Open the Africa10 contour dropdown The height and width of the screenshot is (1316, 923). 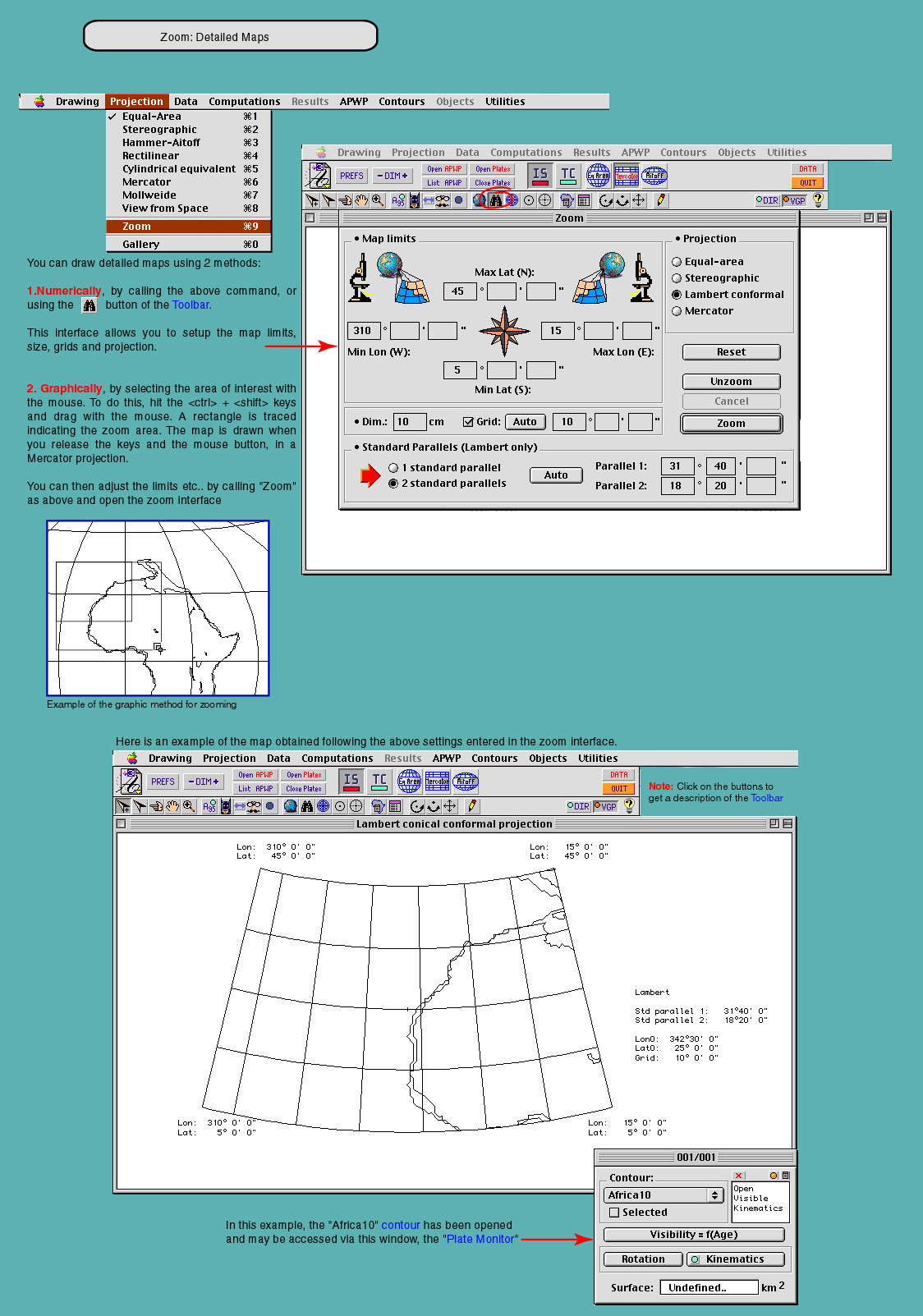[664, 1195]
